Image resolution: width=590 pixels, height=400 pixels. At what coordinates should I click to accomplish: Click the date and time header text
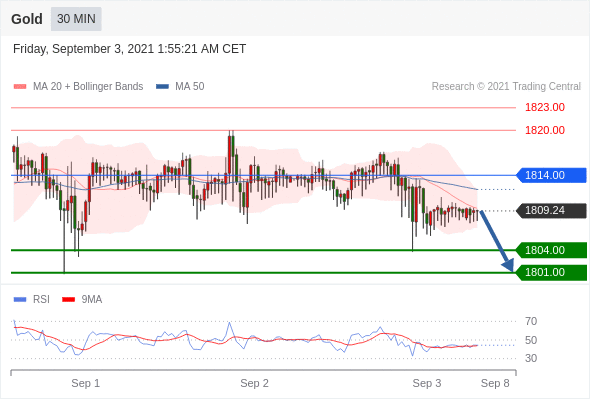click(129, 49)
